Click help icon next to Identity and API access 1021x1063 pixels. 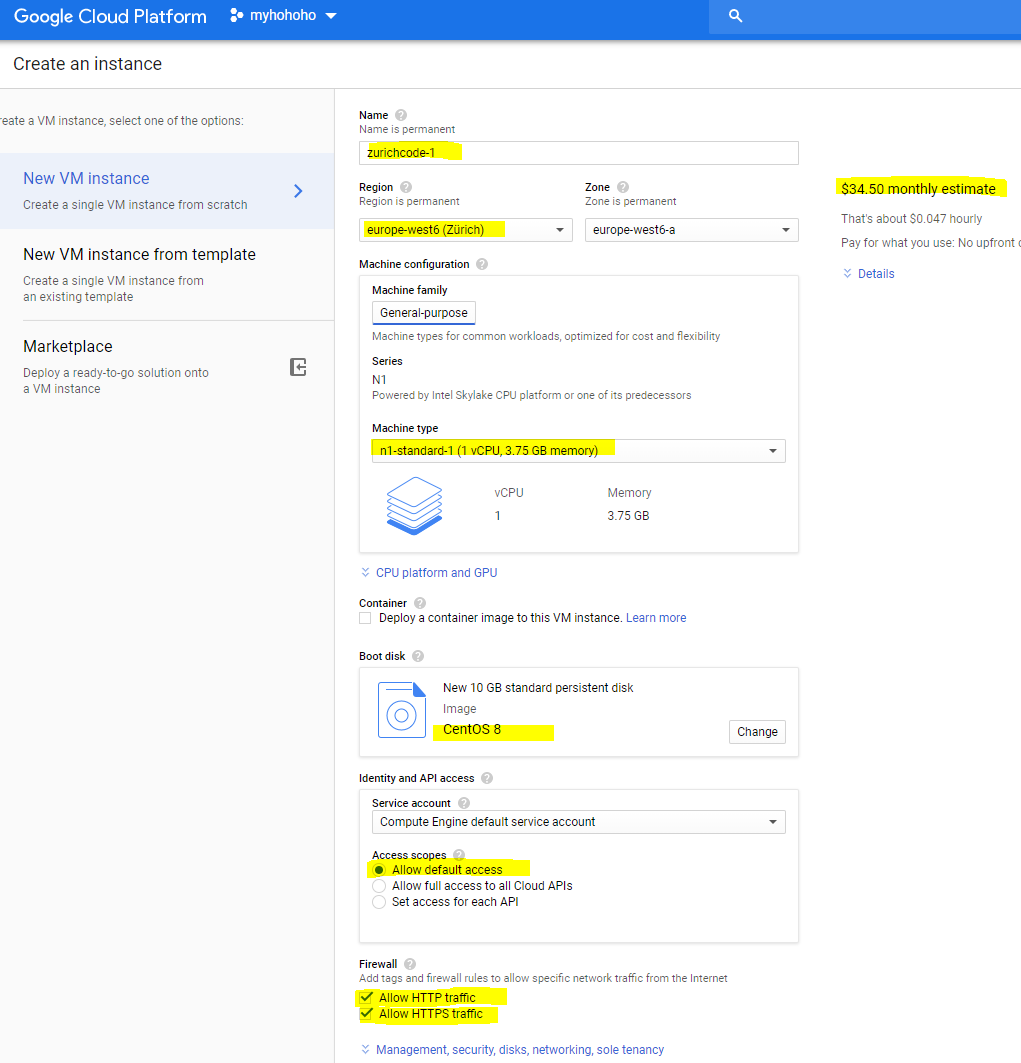(x=487, y=778)
